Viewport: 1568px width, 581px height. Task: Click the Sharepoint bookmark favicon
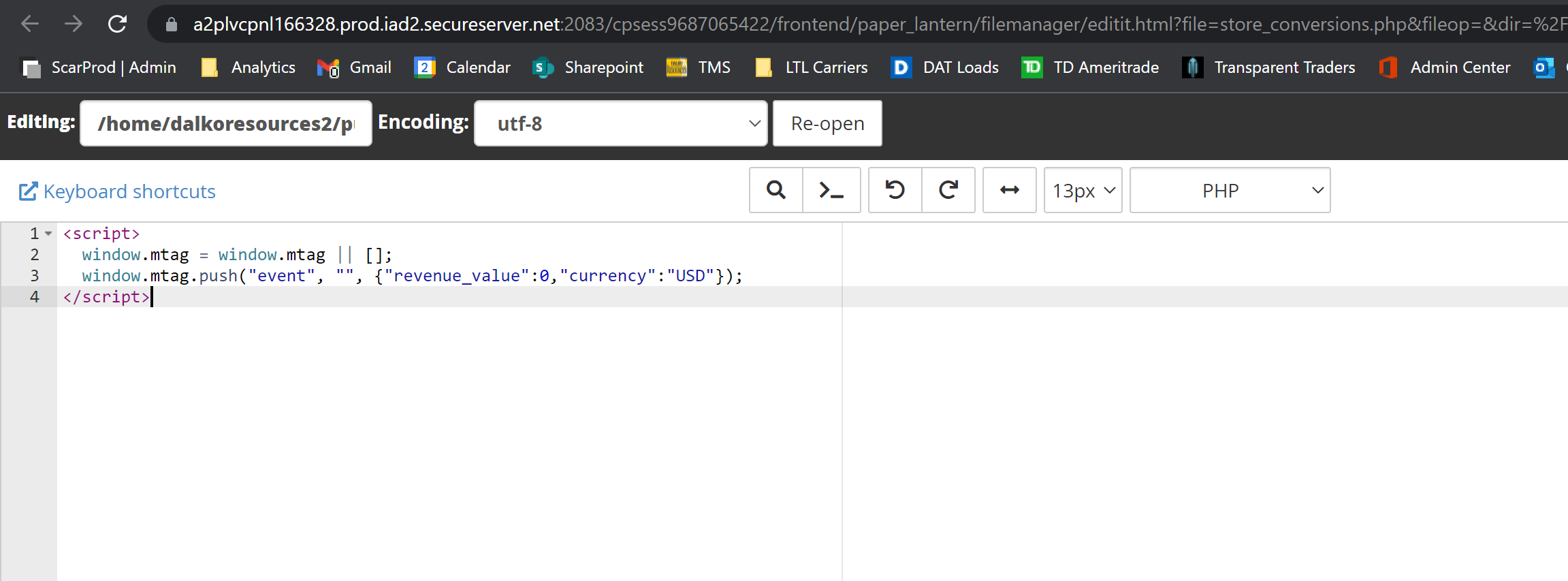pyautogui.click(x=543, y=67)
